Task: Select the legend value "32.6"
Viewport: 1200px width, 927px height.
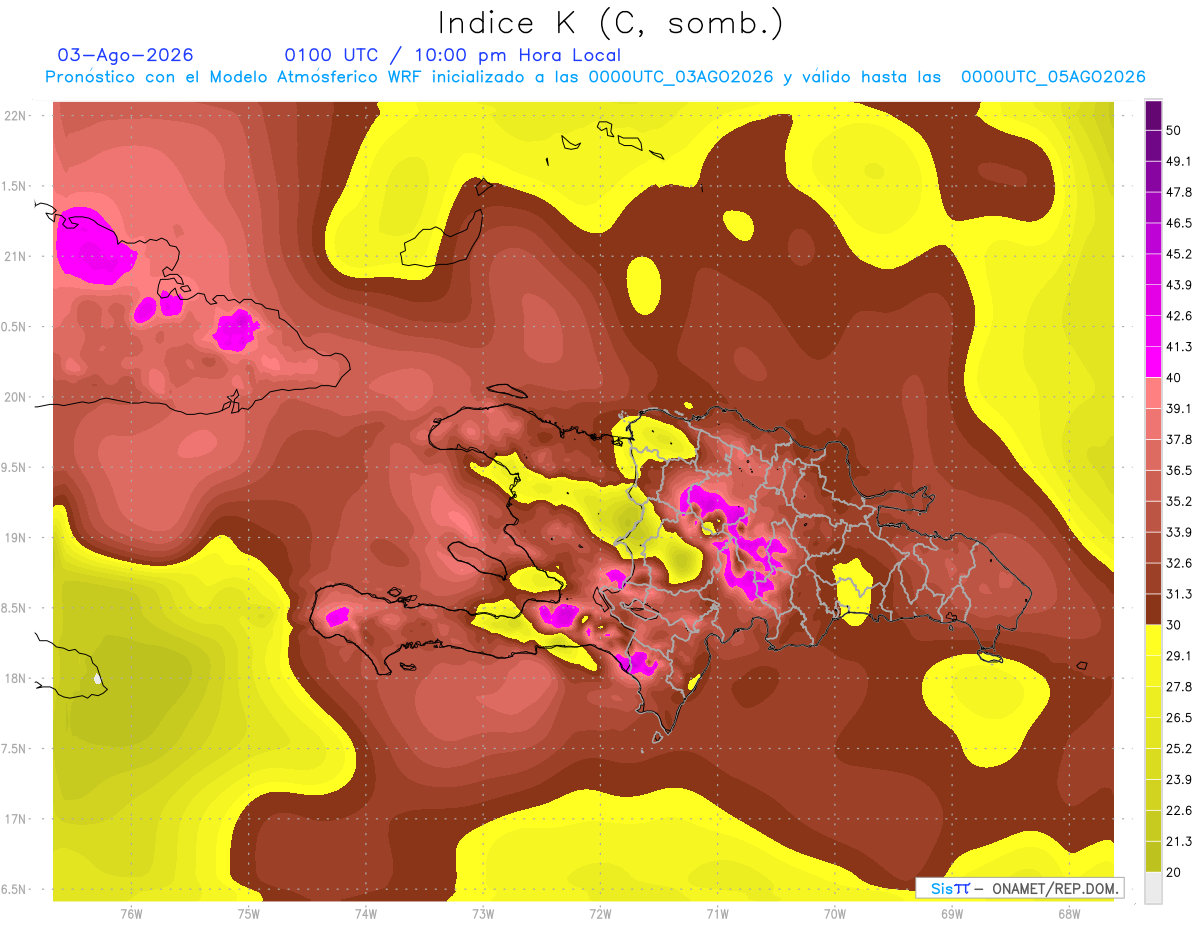Action: pyautogui.click(x=1178, y=563)
